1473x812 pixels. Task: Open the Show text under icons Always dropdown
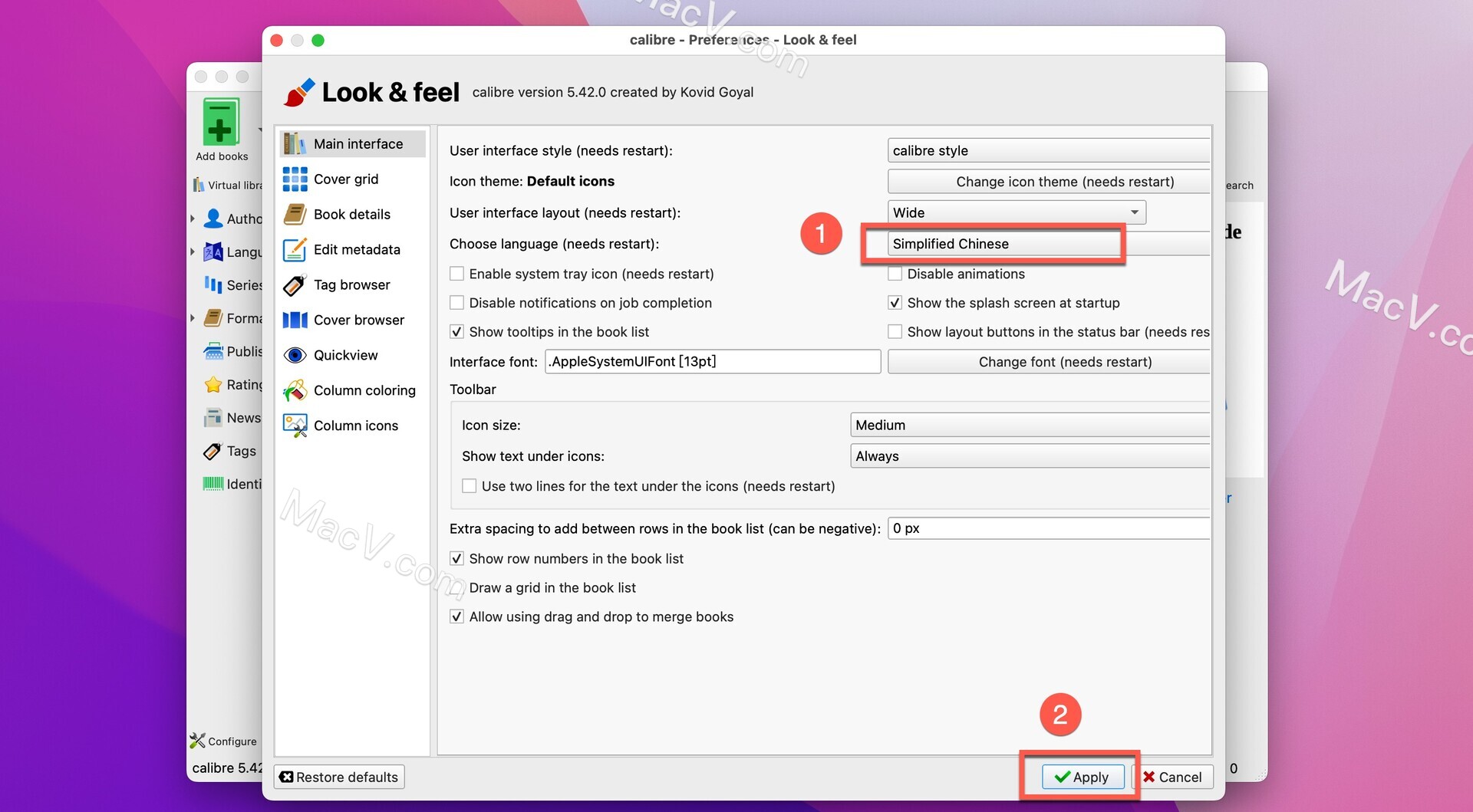coord(1030,456)
